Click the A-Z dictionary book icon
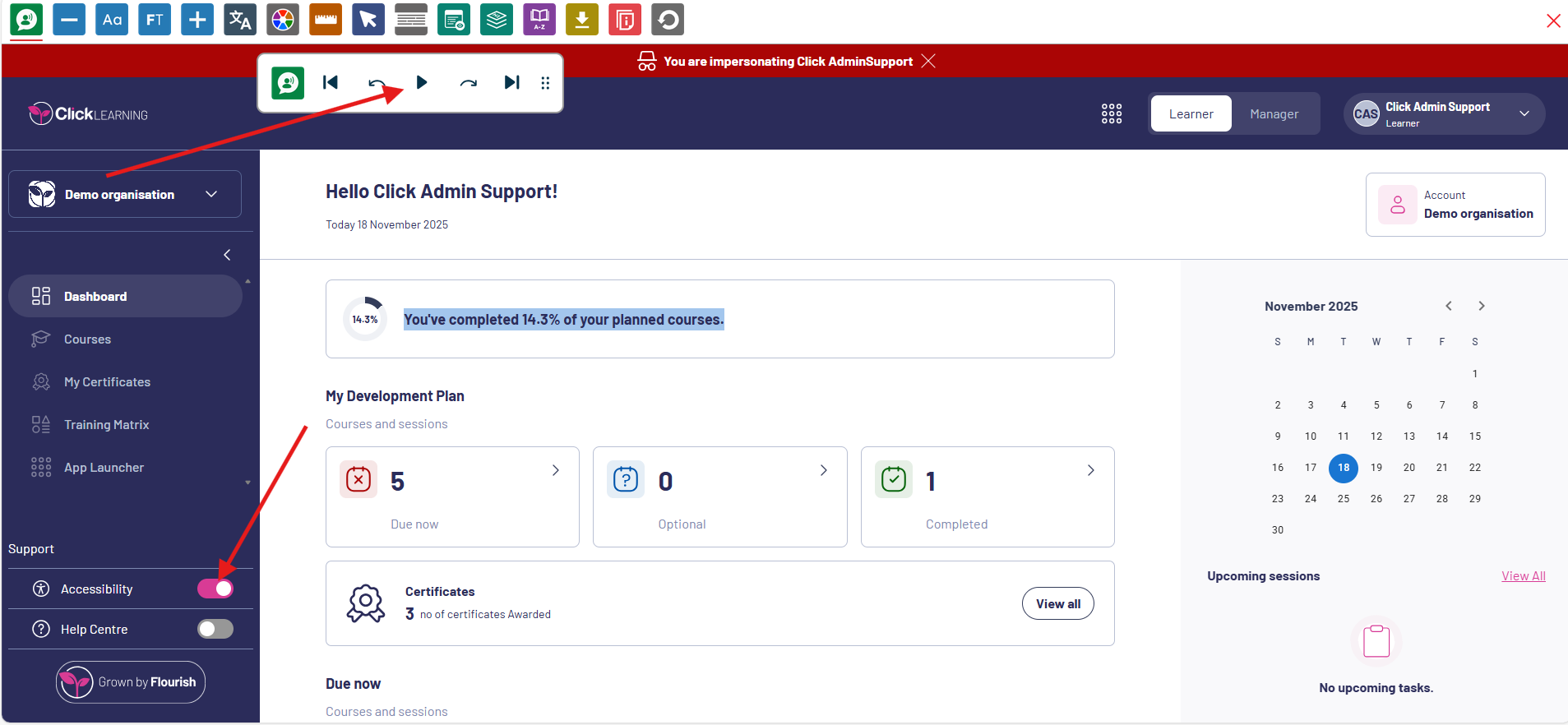The image size is (1568, 725). pyautogui.click(x=539, y=20)
